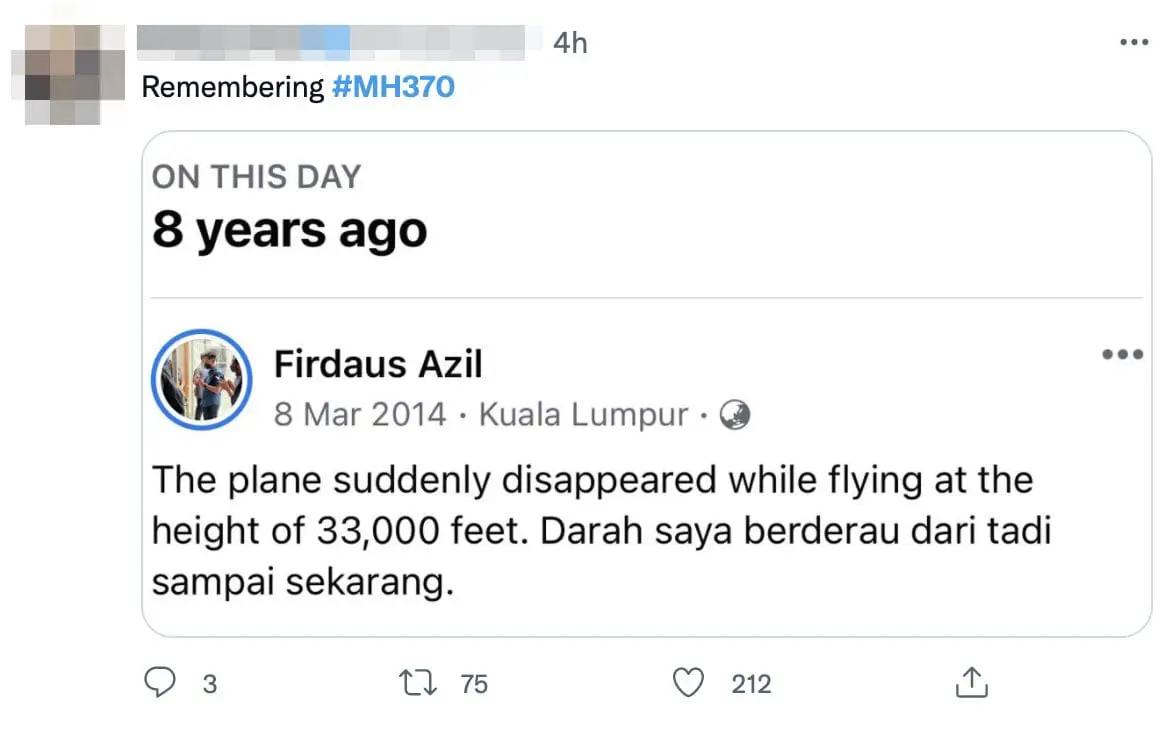Image resolution: width=1176 pixels, height=734 pixels.
Task: Click the share upload icon
Action: tap(971, 683)
